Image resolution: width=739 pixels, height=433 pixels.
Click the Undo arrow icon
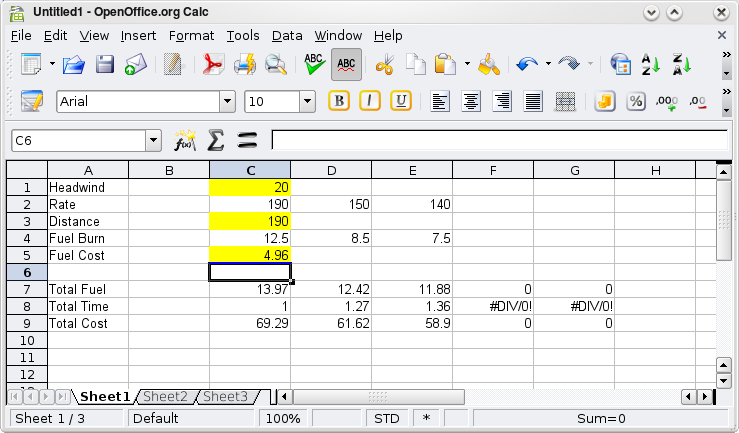point(527,66)
